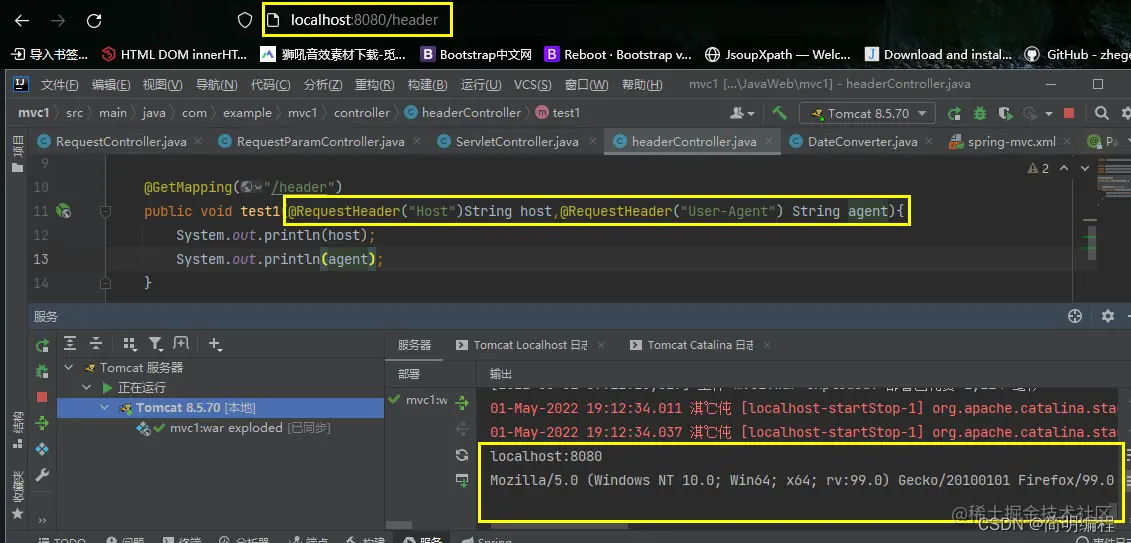Viewport: 1131px width, 543px height.
Task: Click the blue update resources icon
Action: click(42, 449)
